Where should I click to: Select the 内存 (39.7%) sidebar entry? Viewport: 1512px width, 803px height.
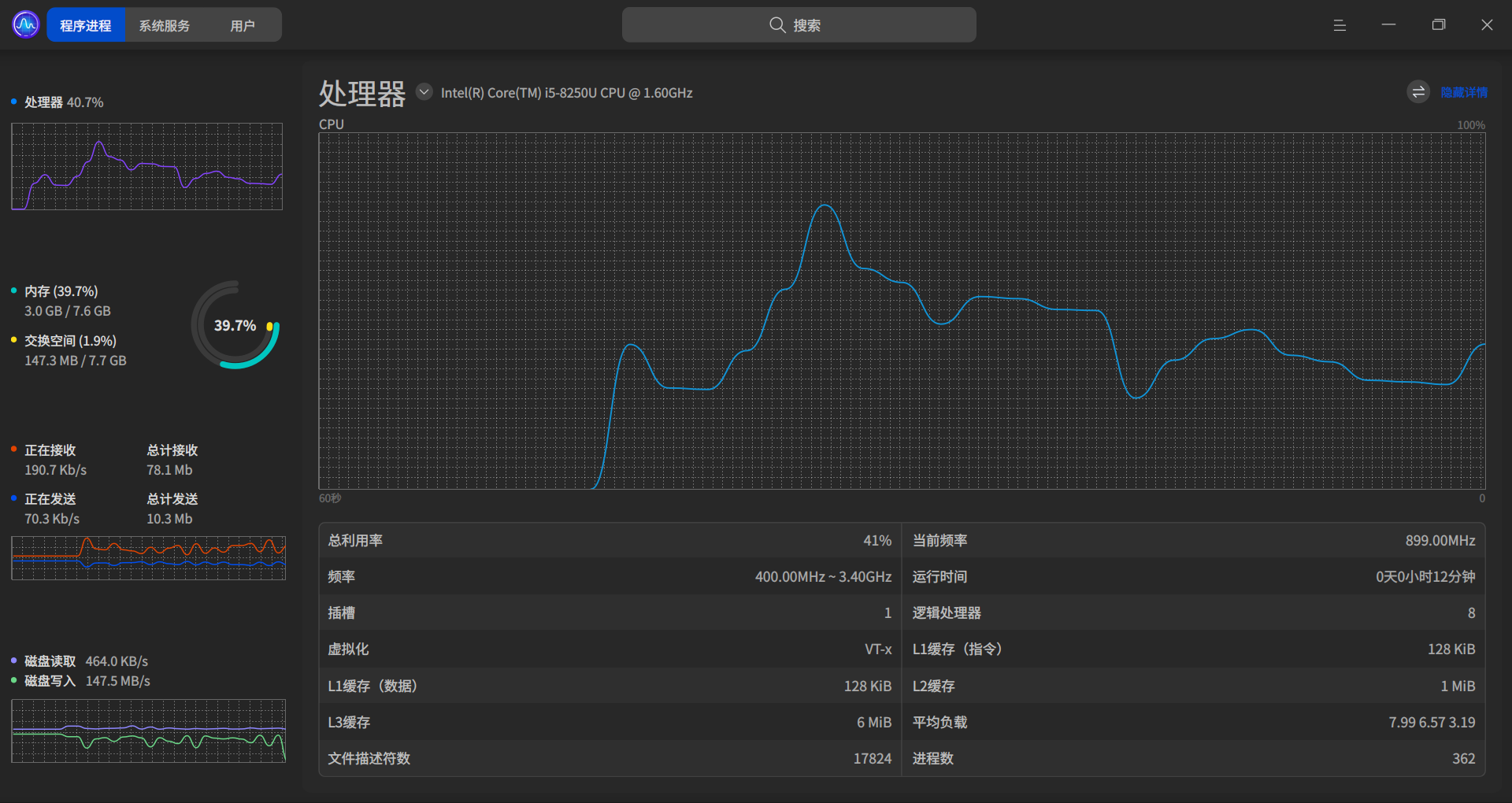pos(61,291)
